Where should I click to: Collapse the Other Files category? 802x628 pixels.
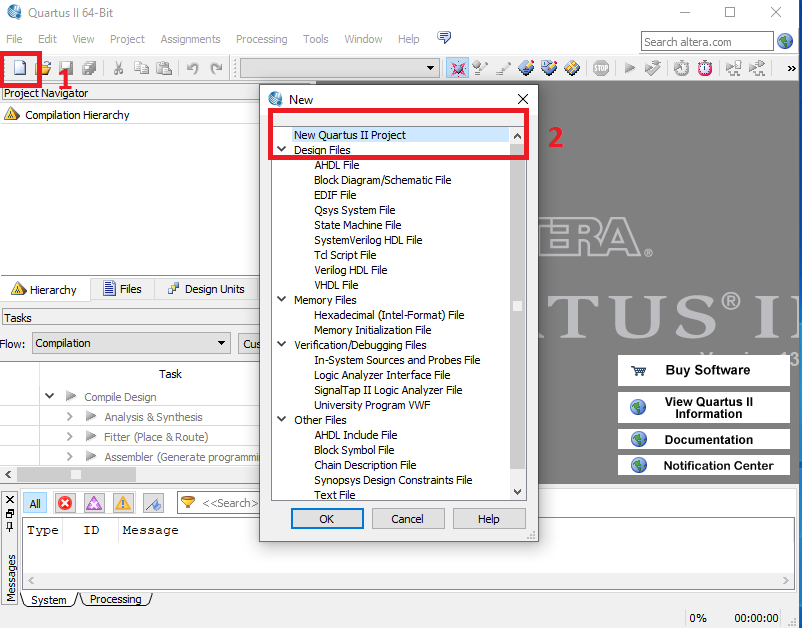point(281,419)
